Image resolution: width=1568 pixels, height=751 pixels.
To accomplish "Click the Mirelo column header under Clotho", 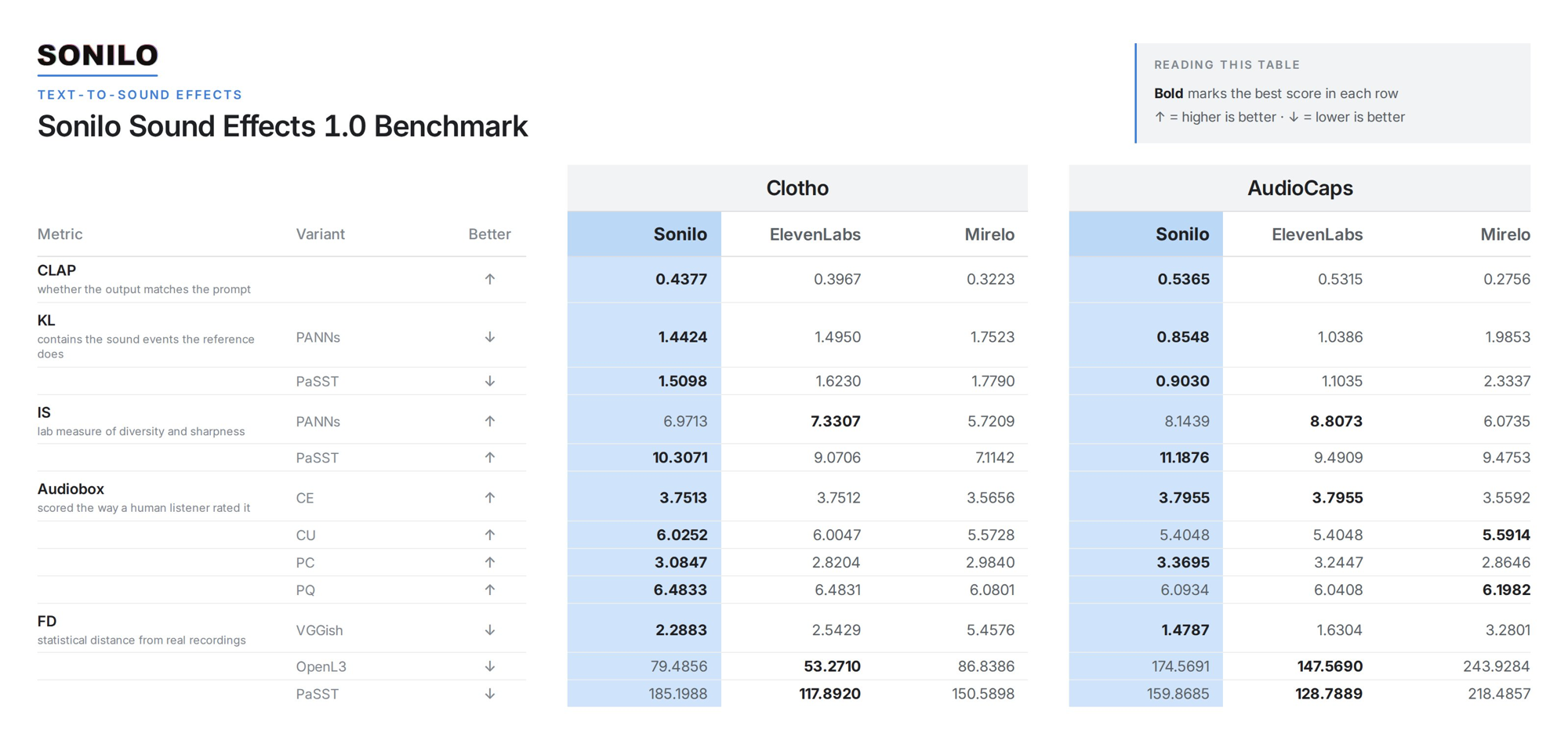I will click(x=989, y=234).
